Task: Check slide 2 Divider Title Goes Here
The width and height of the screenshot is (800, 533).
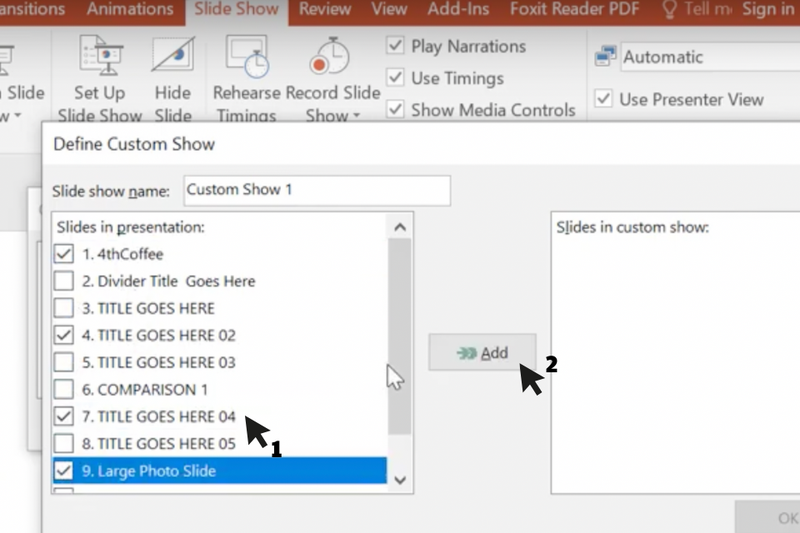Action: (63, 281)
